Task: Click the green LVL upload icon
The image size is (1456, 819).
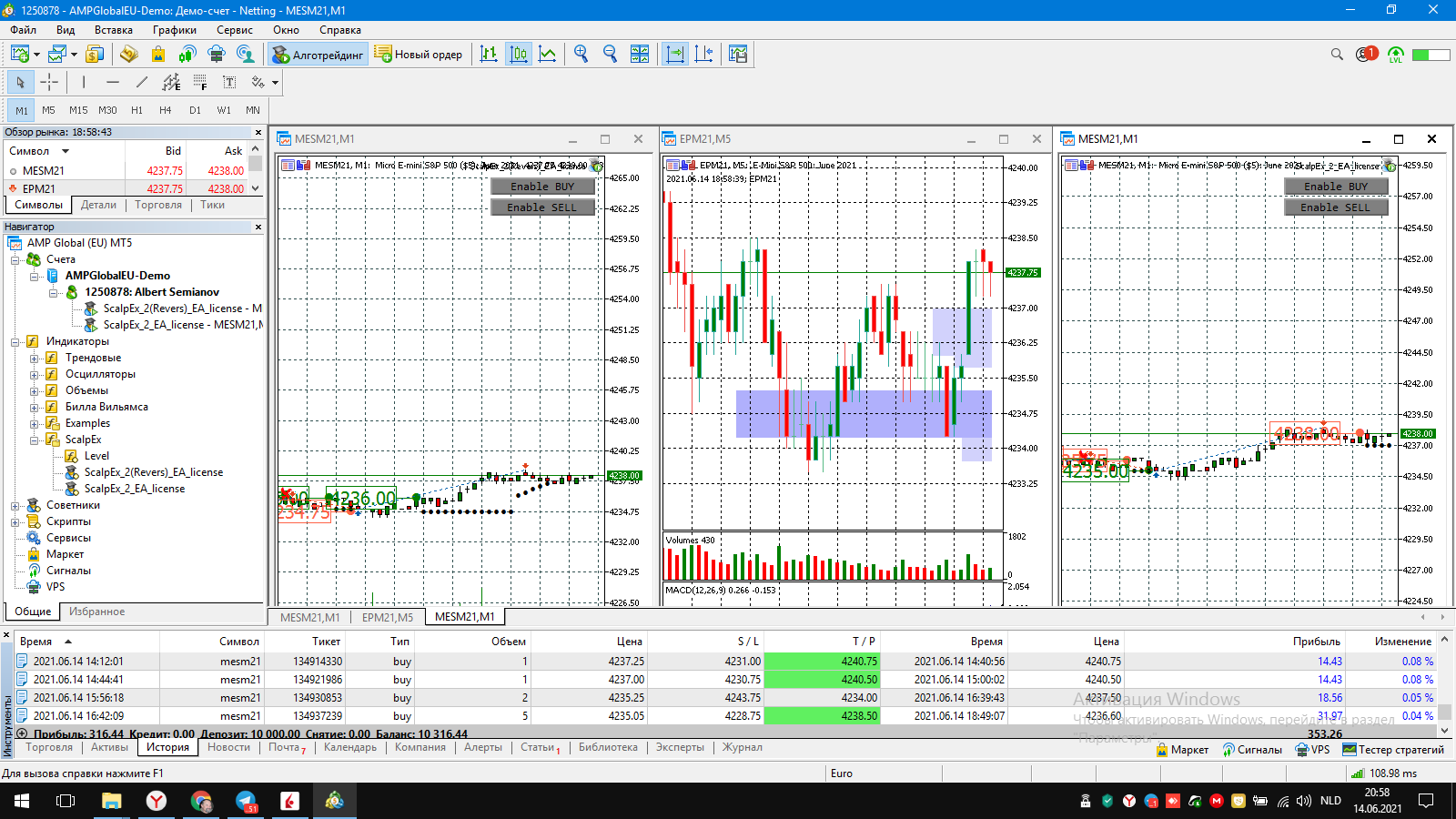Action: click(1396, 55)
